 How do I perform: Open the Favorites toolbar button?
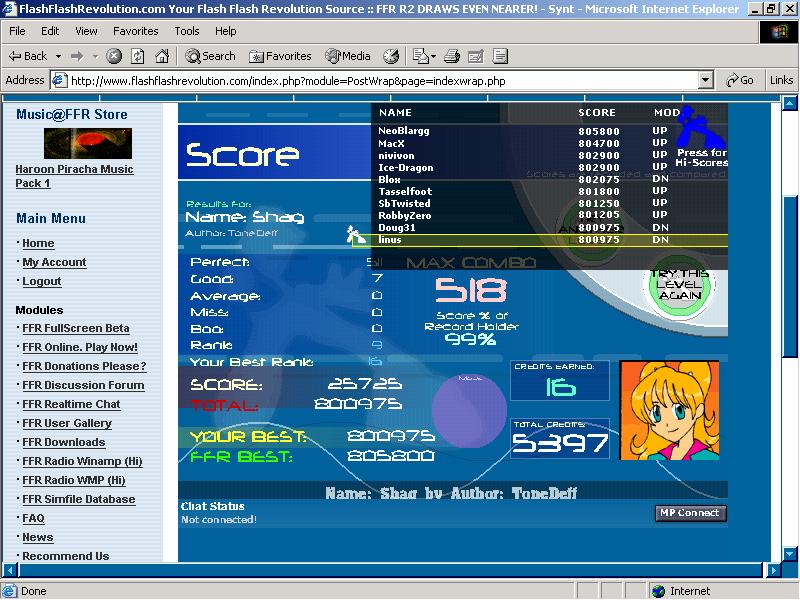(280, 56)
